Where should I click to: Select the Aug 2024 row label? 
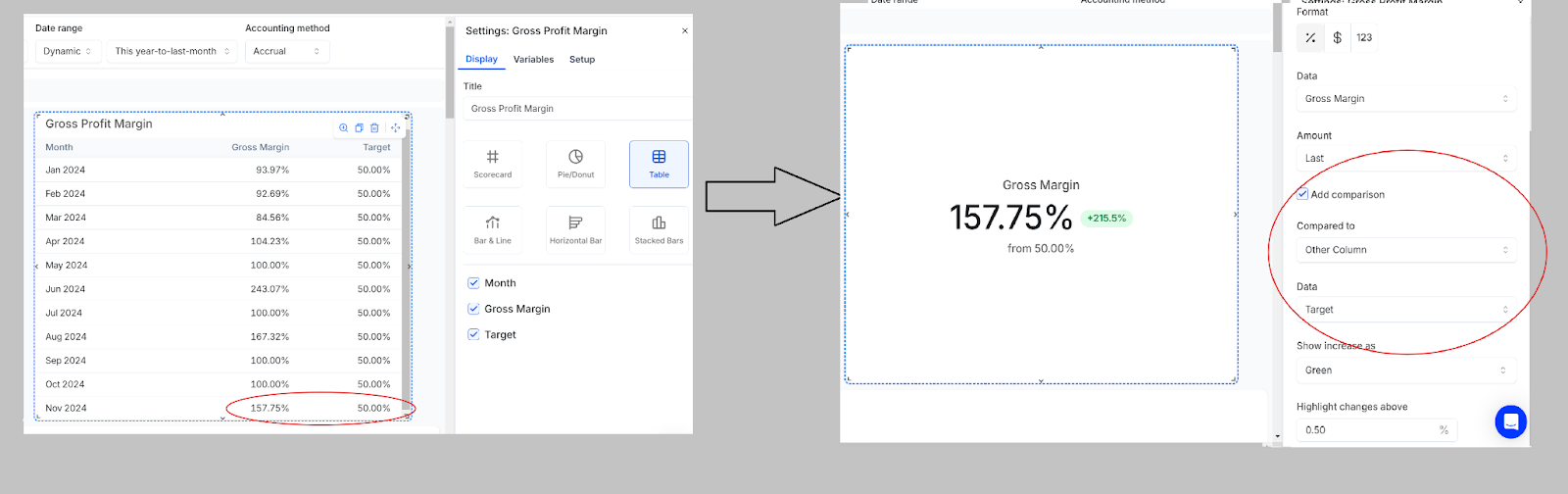click(x=66, y=336)
